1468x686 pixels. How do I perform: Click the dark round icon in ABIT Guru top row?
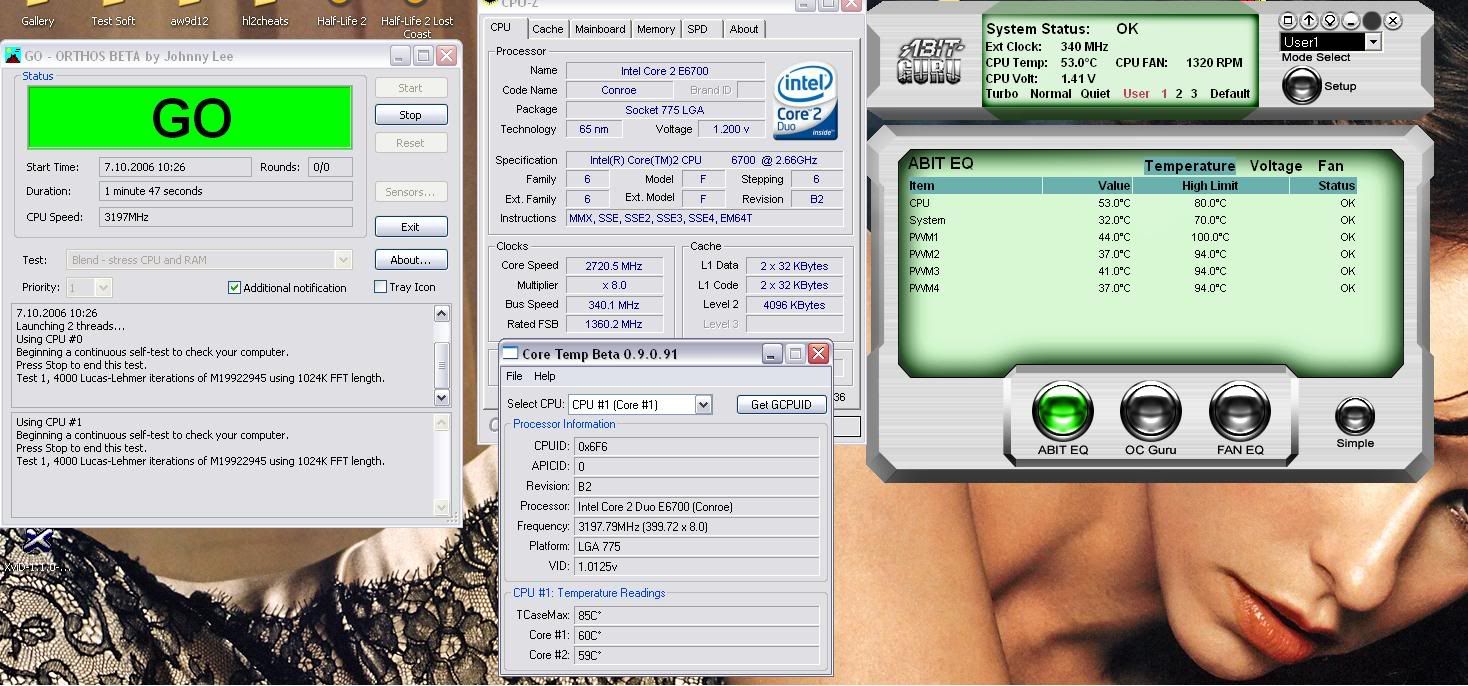pos(1372,20)
